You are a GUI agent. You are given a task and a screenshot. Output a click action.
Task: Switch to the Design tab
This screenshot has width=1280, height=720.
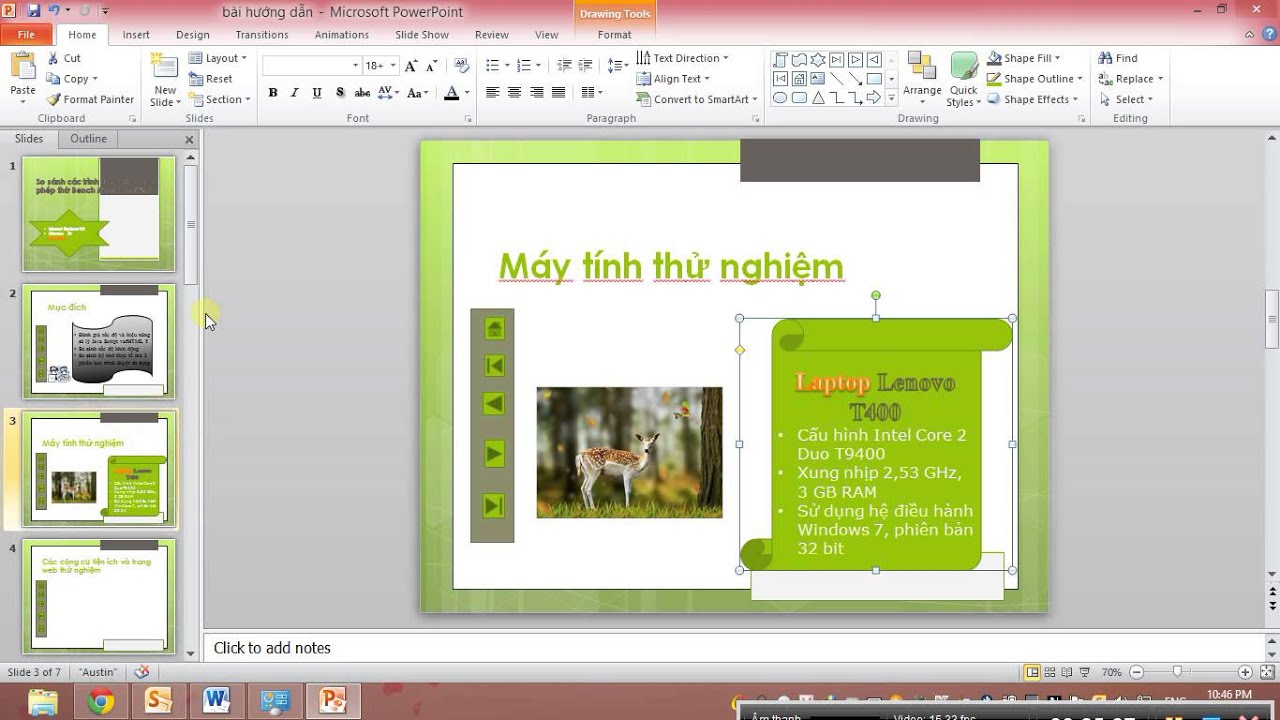193,35
